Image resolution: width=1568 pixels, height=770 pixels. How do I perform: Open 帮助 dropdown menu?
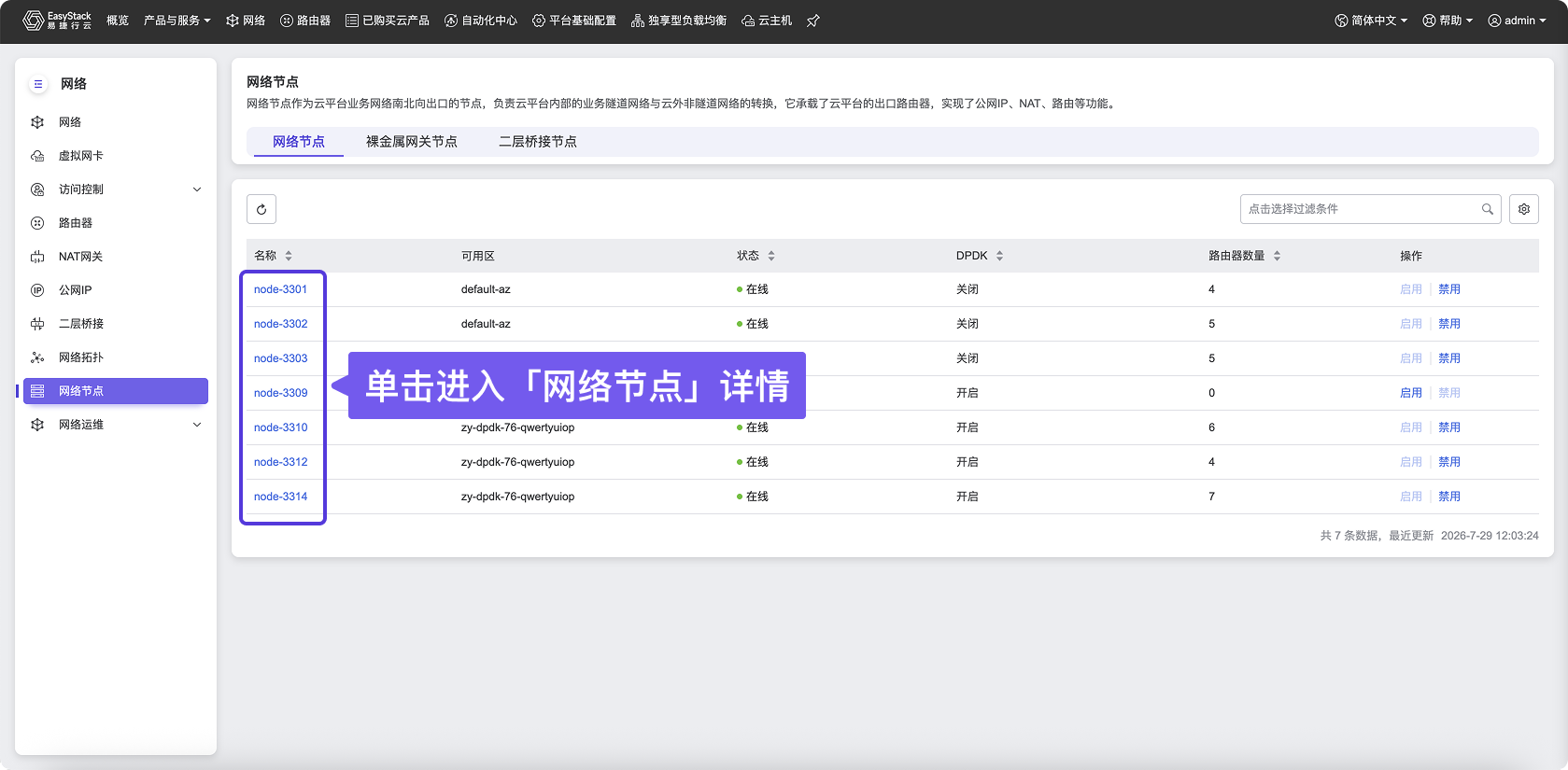(x=1448, y=21)
